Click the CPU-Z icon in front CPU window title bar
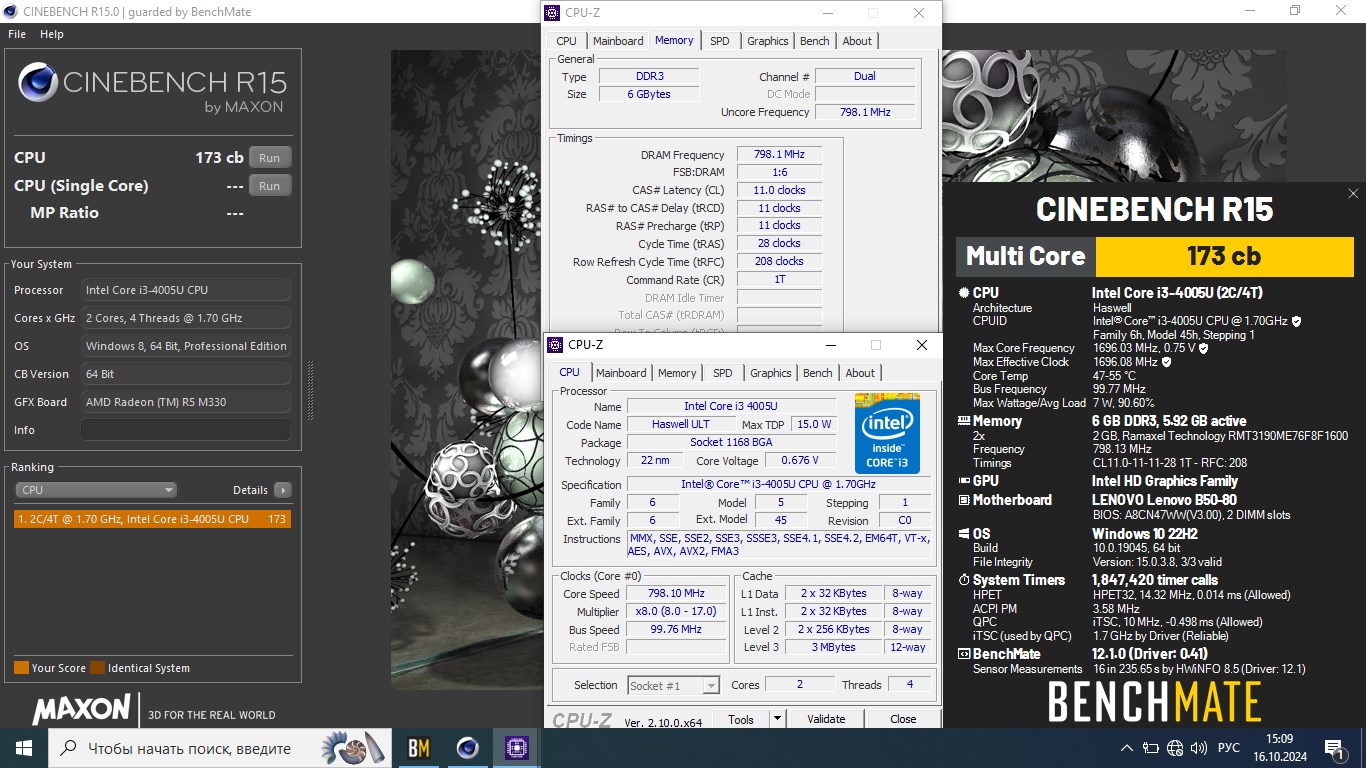Viewport: 1366px width, 768px height. (x=555, y=345)
